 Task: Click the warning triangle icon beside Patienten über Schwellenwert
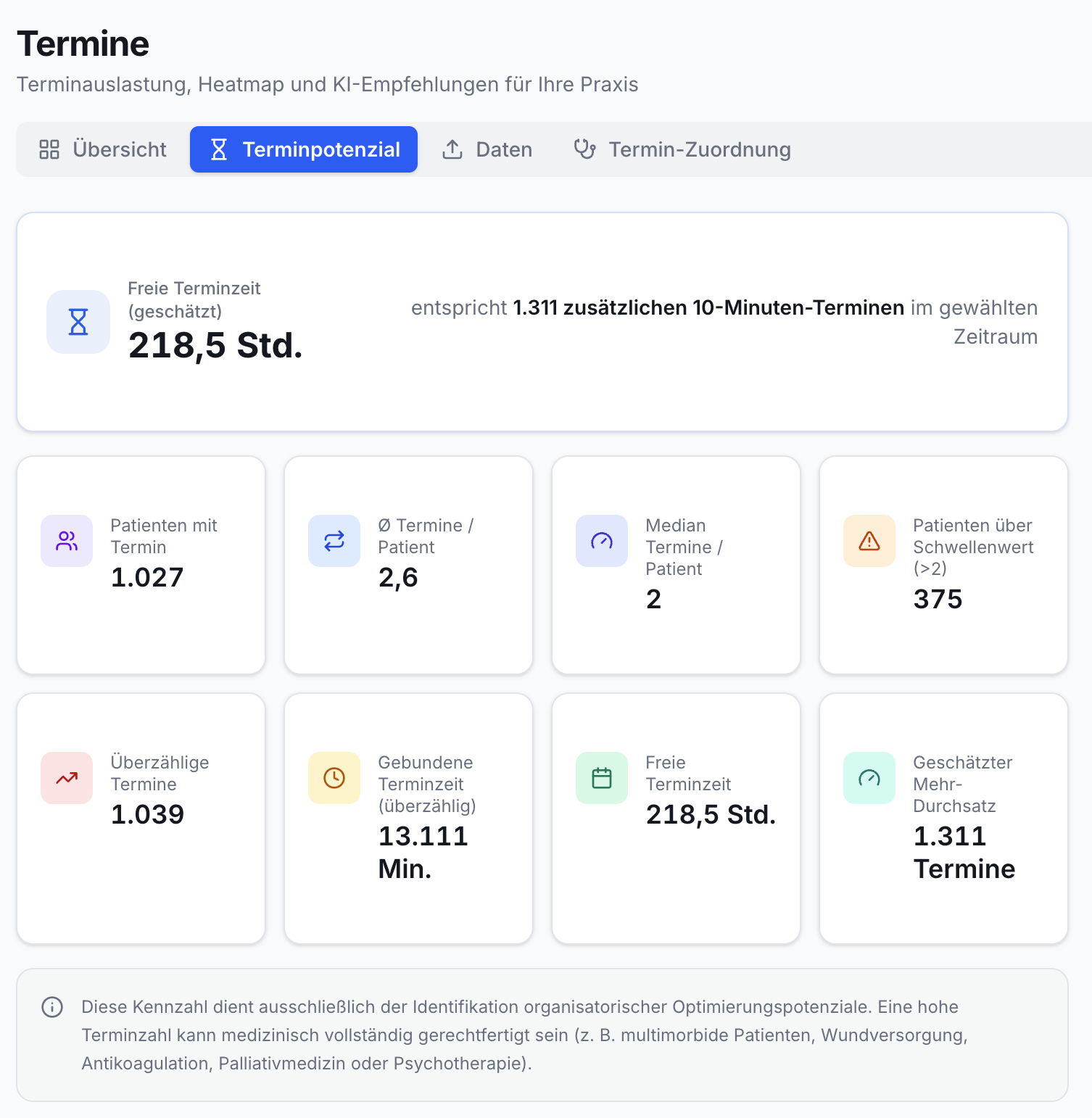(x=869, y=541)
